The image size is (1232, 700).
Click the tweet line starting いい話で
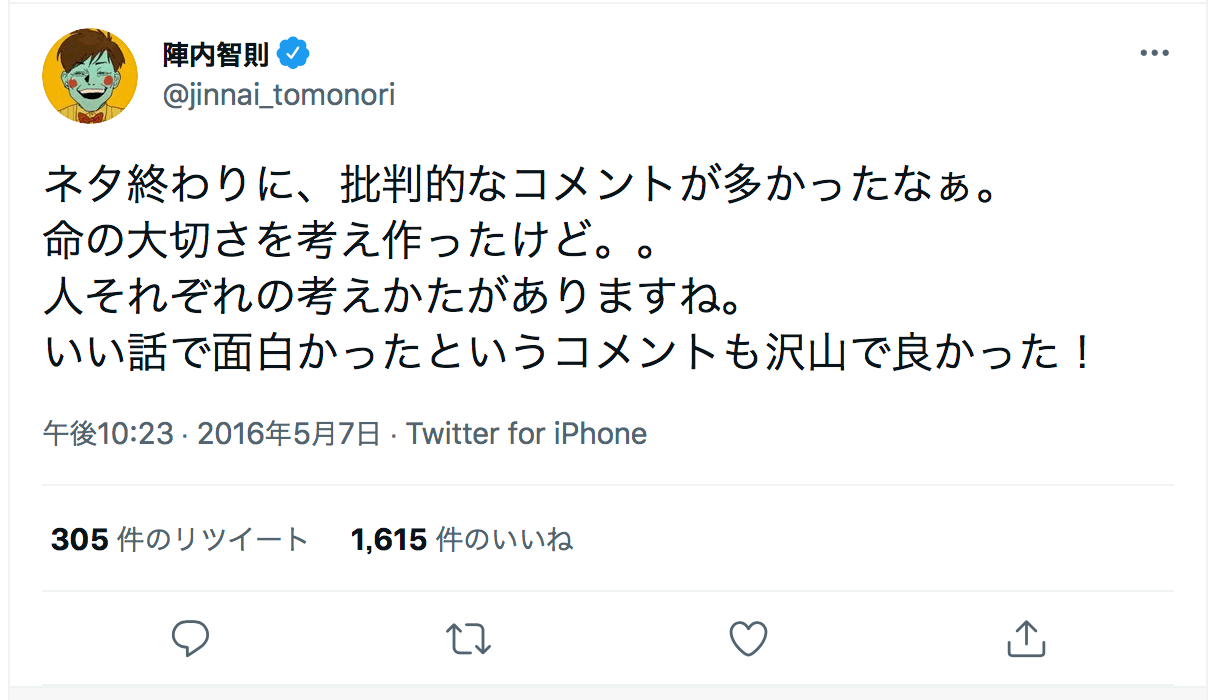(568, 353)
